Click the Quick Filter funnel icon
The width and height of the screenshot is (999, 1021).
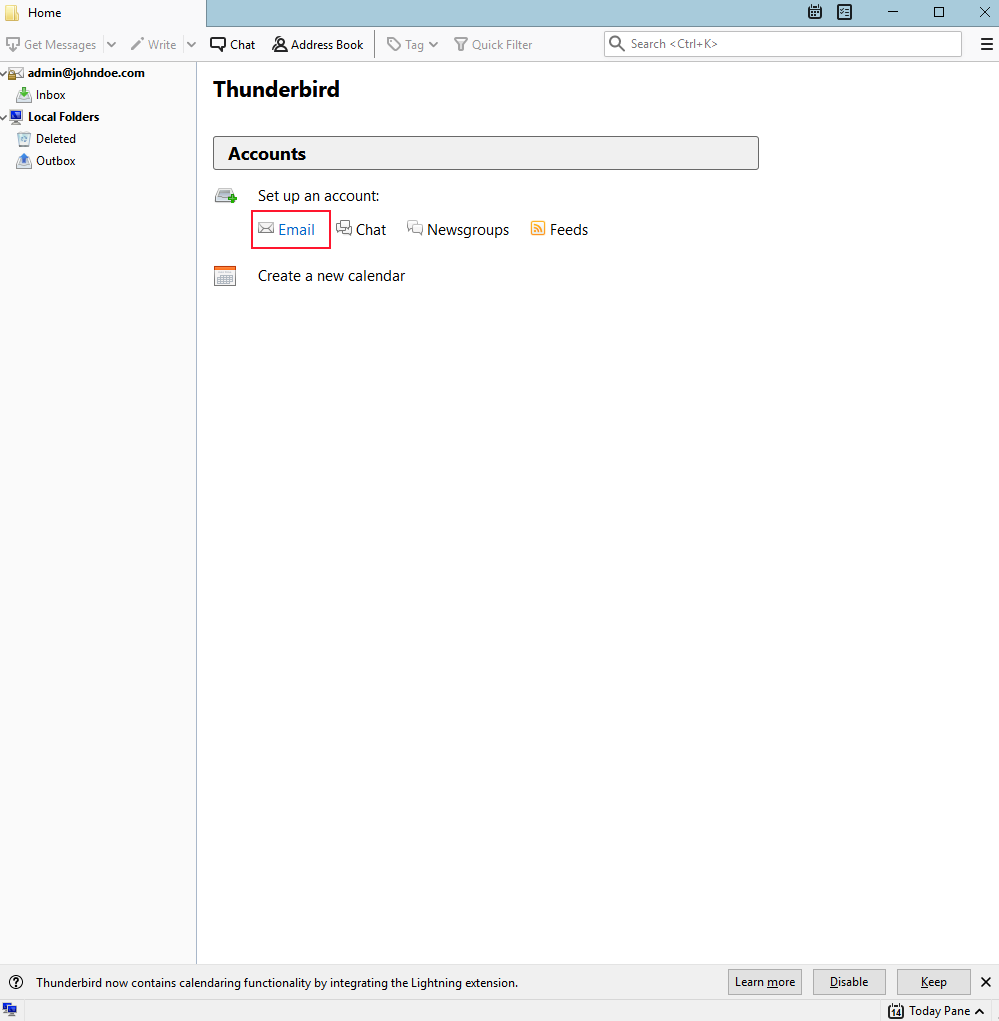pos(460,44)
